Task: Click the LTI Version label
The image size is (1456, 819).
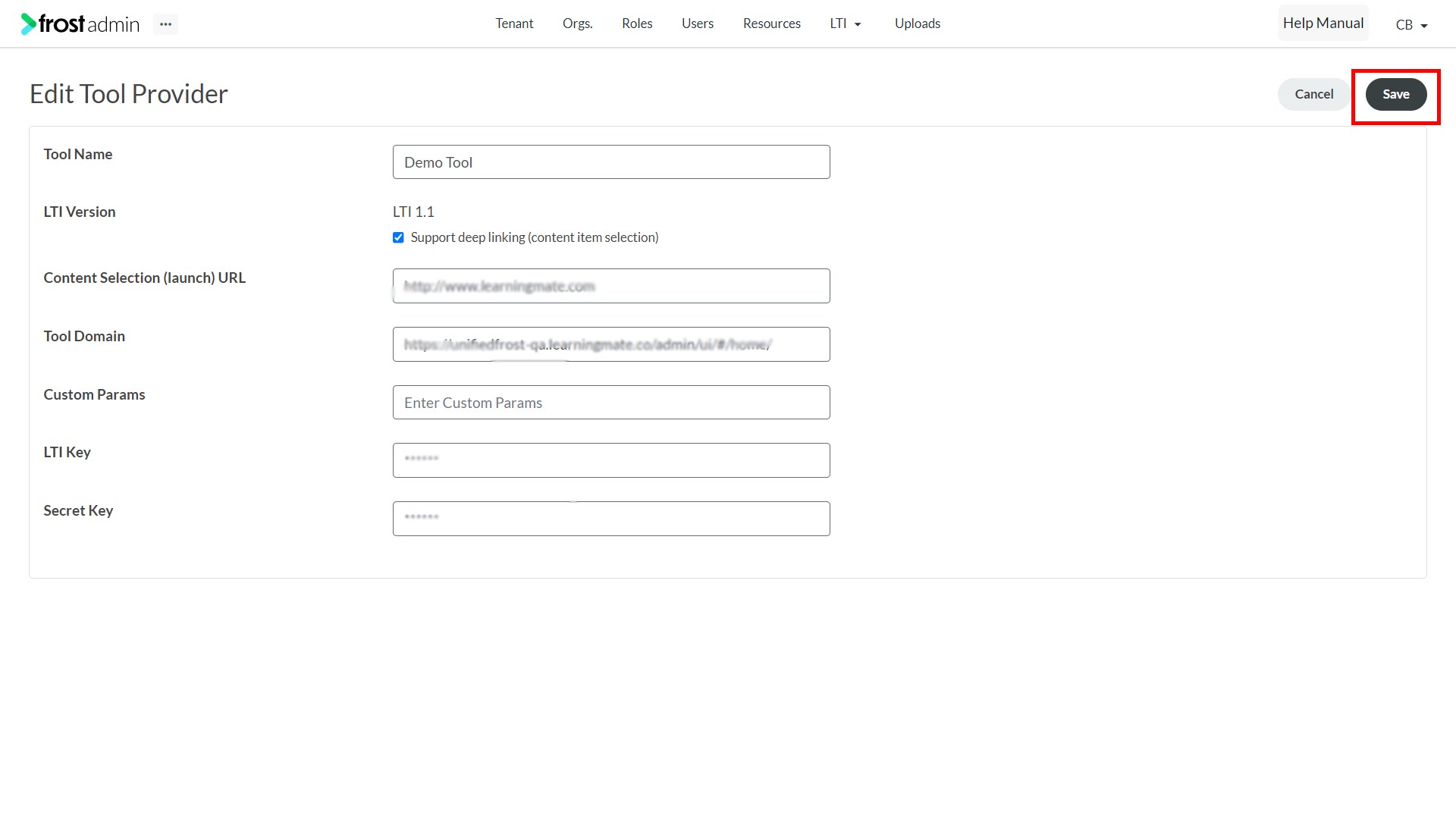Action: [79, 212]
